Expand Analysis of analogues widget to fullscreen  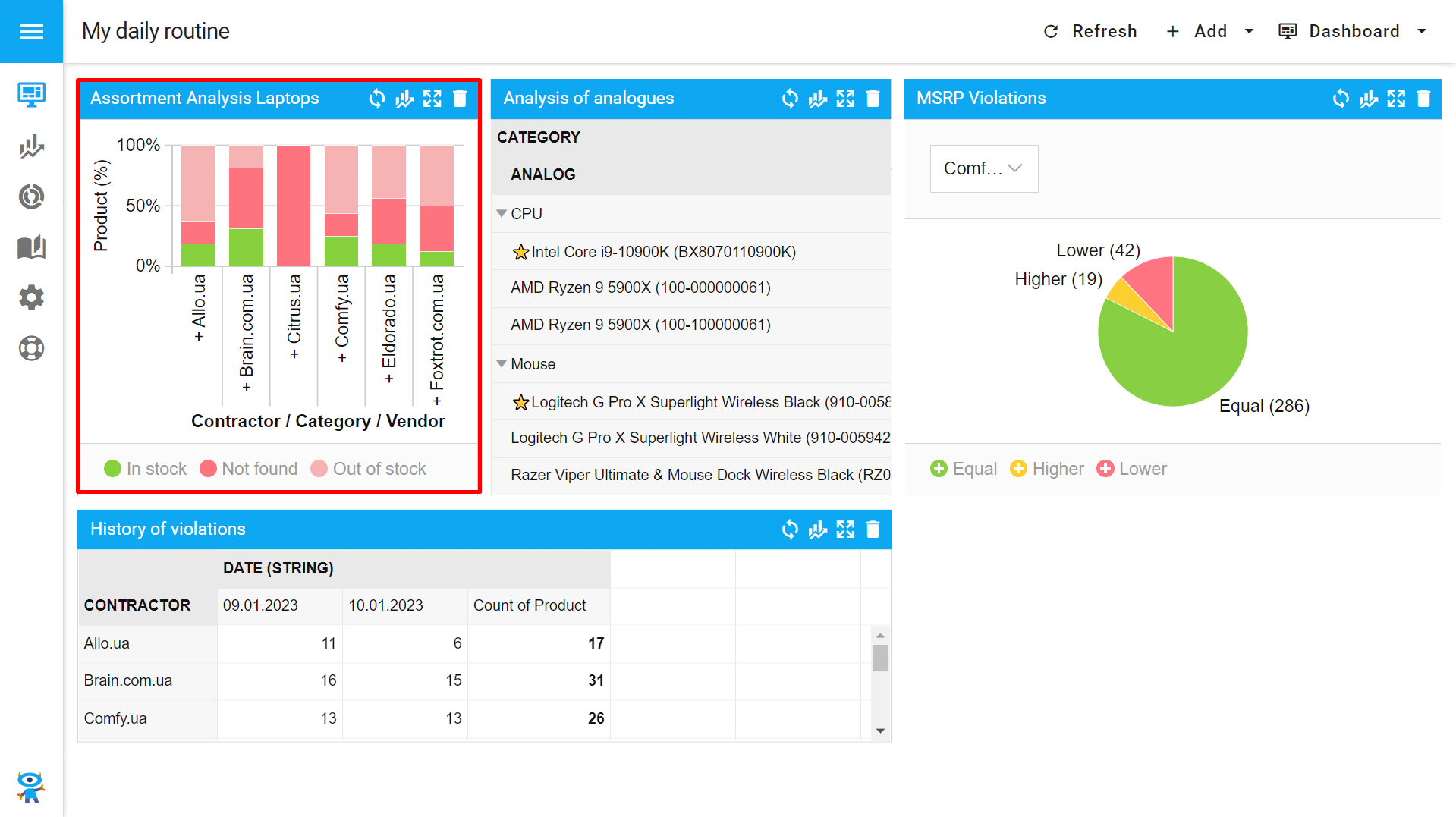(845, 99)
